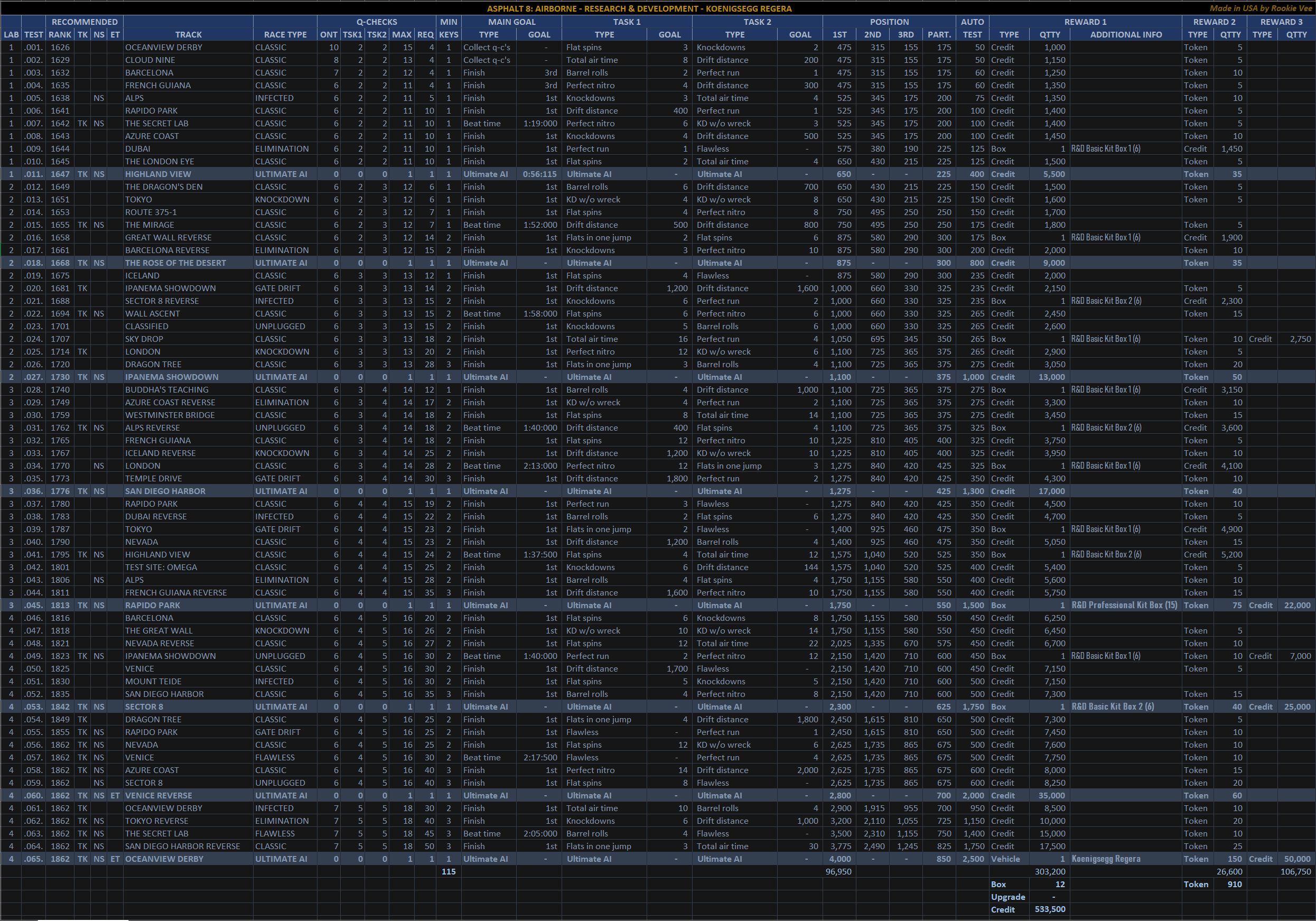Select the CLASSIFIED track cell

(x=188, y=326)
